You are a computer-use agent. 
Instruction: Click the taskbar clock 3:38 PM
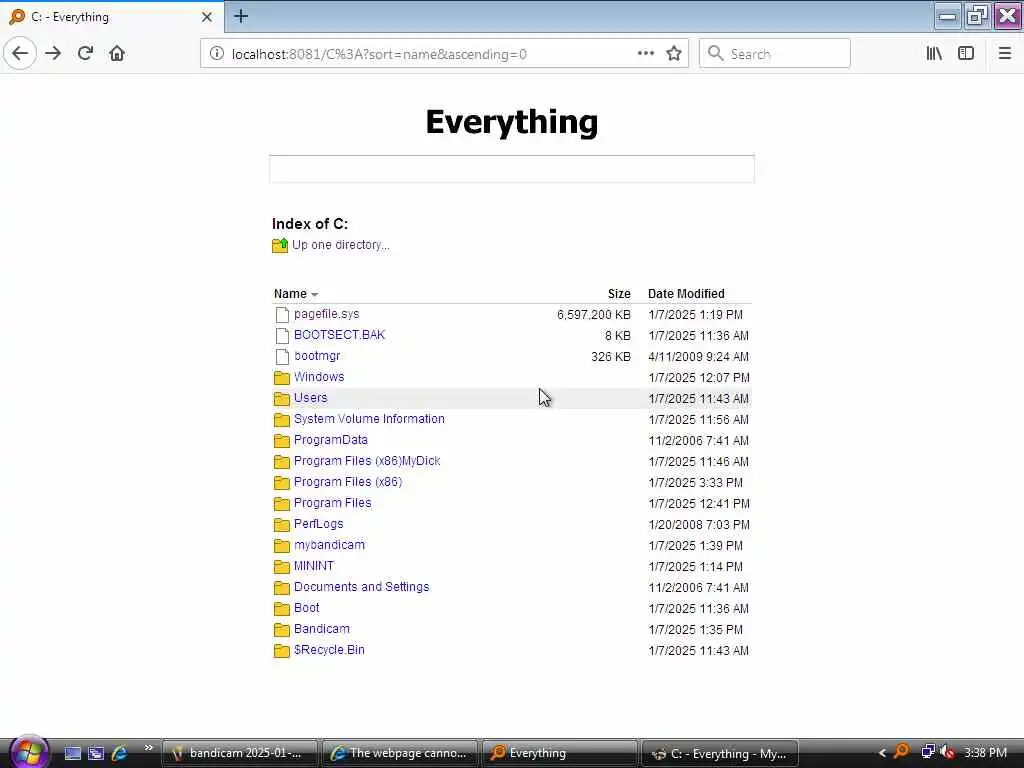coord(985,753)
